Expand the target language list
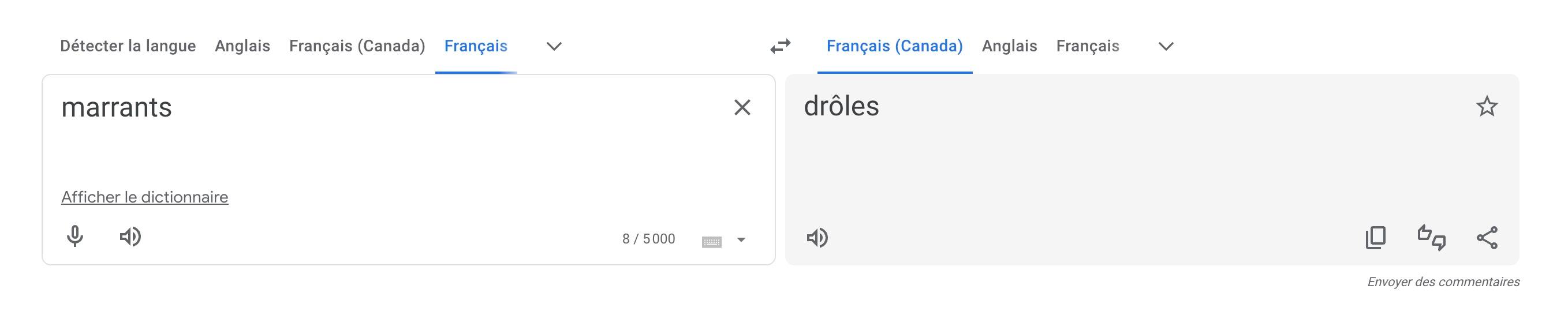 [1166, 46]
